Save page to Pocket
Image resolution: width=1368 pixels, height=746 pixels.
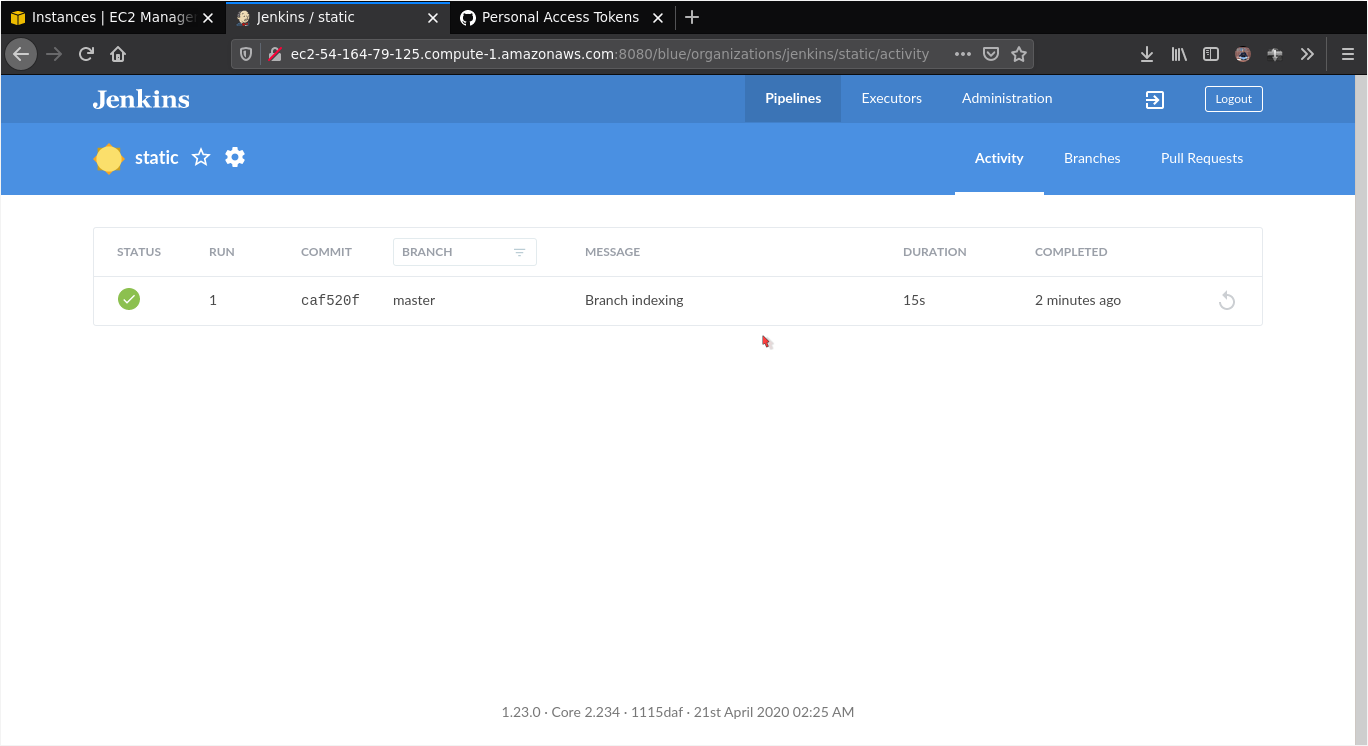[991, 54]
